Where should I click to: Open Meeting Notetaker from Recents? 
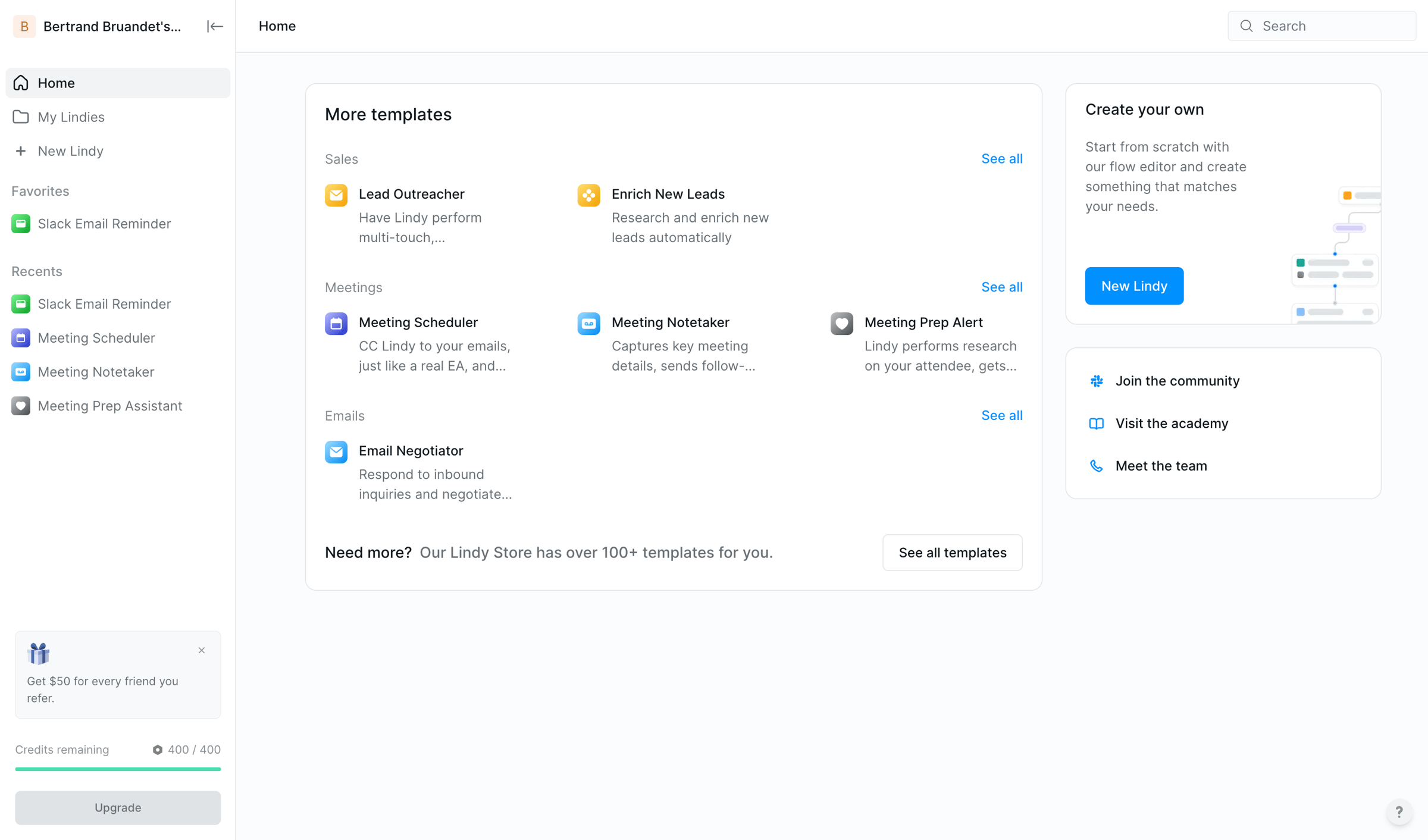(118, 372)
